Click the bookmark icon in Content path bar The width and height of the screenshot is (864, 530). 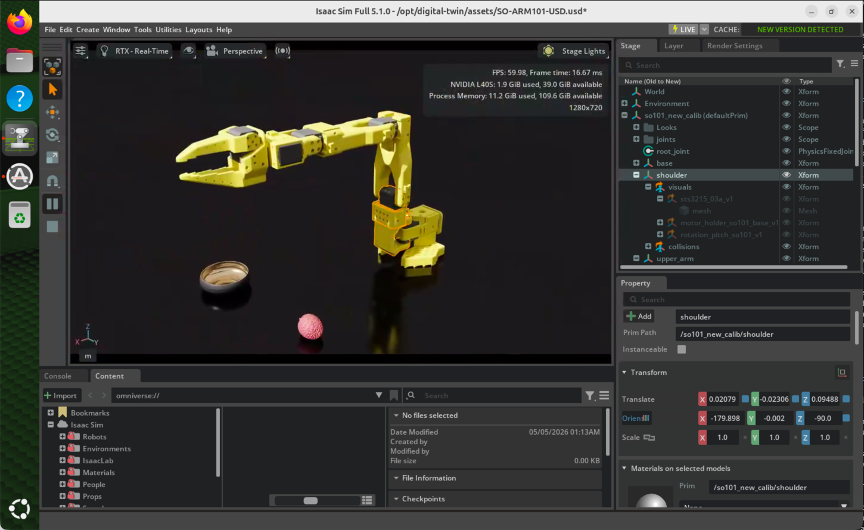(x=393, y=395)
